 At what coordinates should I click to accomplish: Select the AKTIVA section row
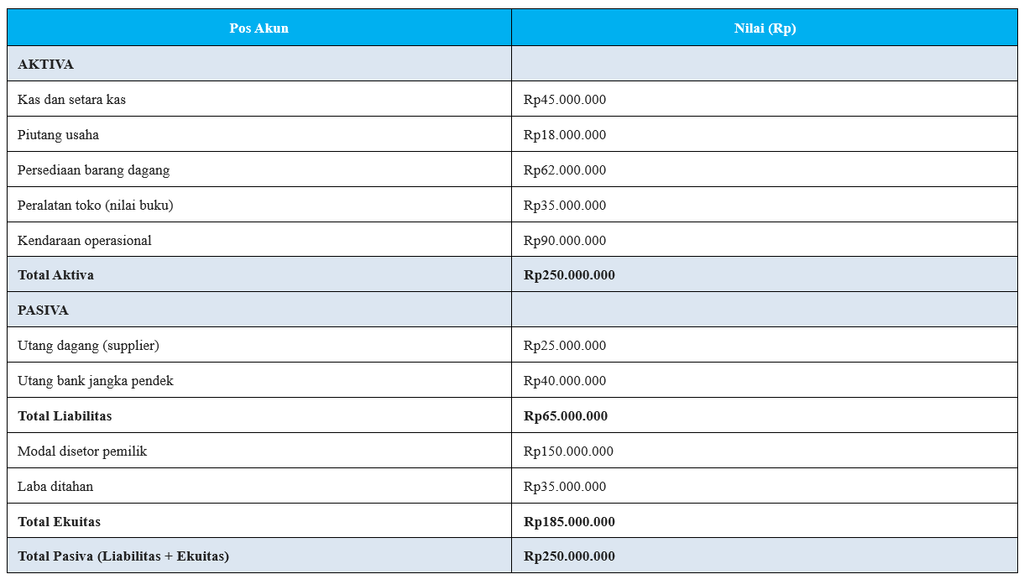point(512,64)
